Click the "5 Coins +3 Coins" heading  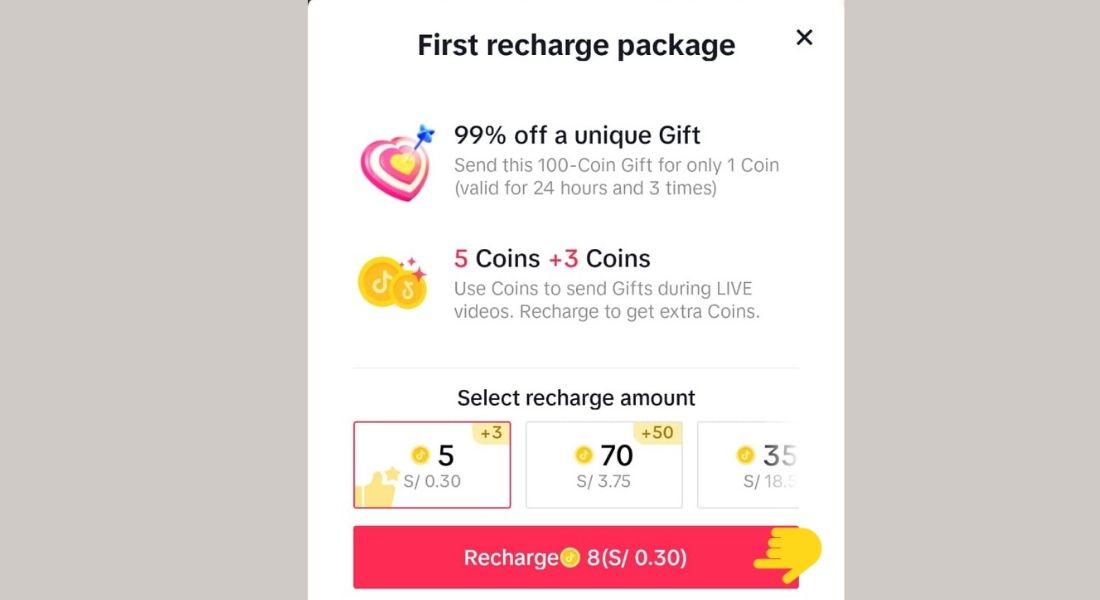(x=552, y=258)
